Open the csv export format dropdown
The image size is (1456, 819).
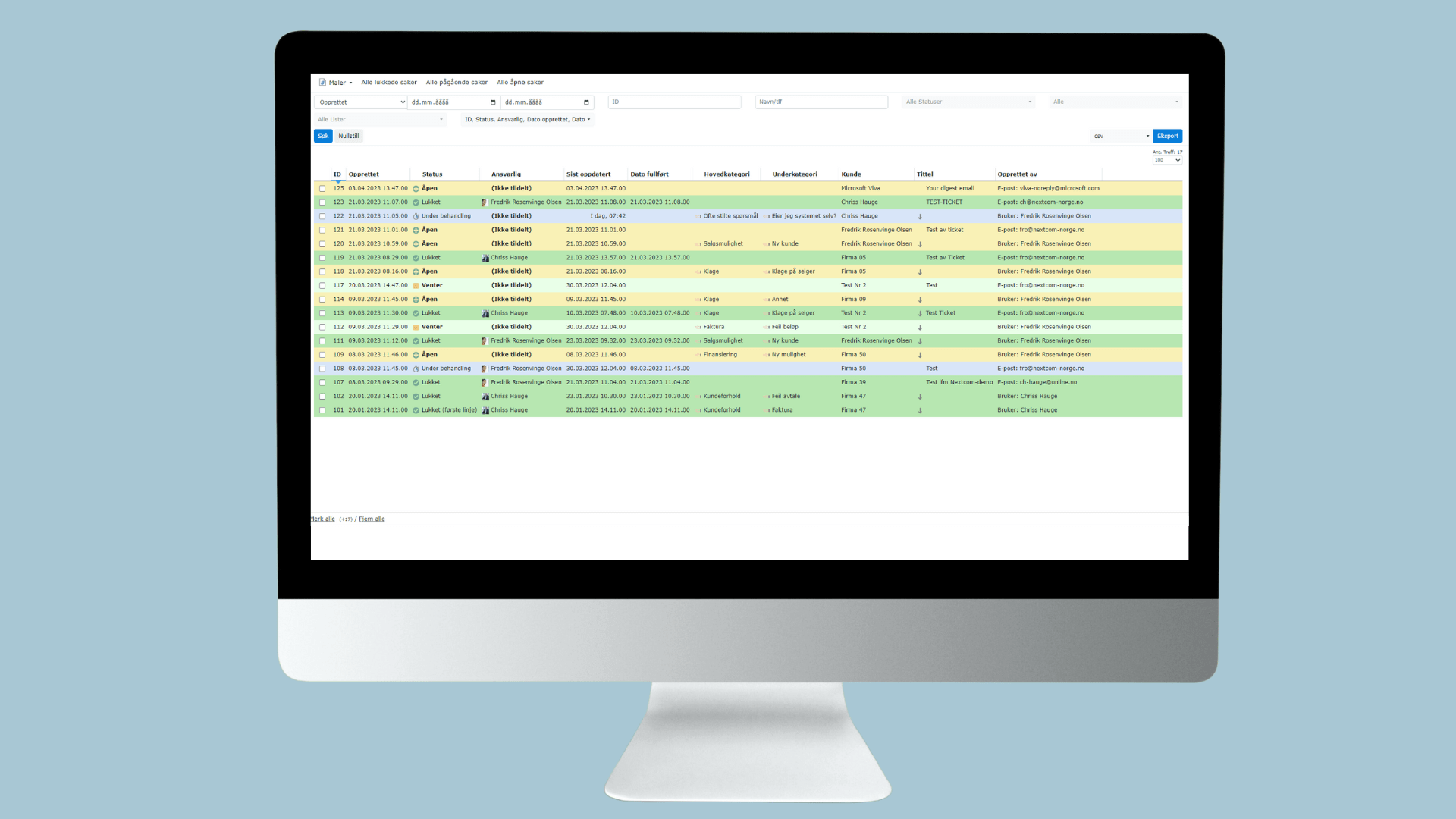pyautogui.click(x=1120, y=136)
